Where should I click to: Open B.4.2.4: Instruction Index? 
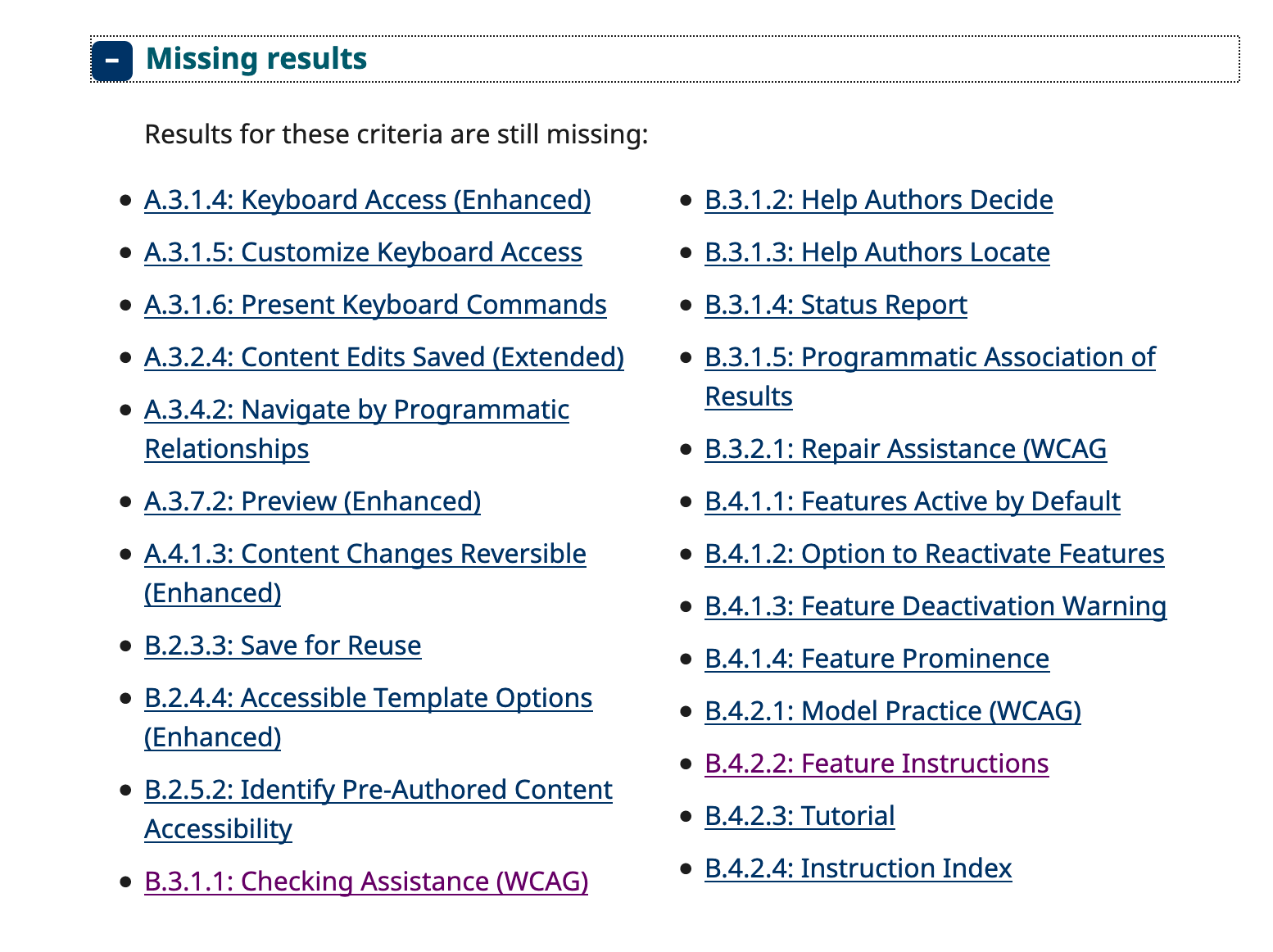[x=858, y=868]
